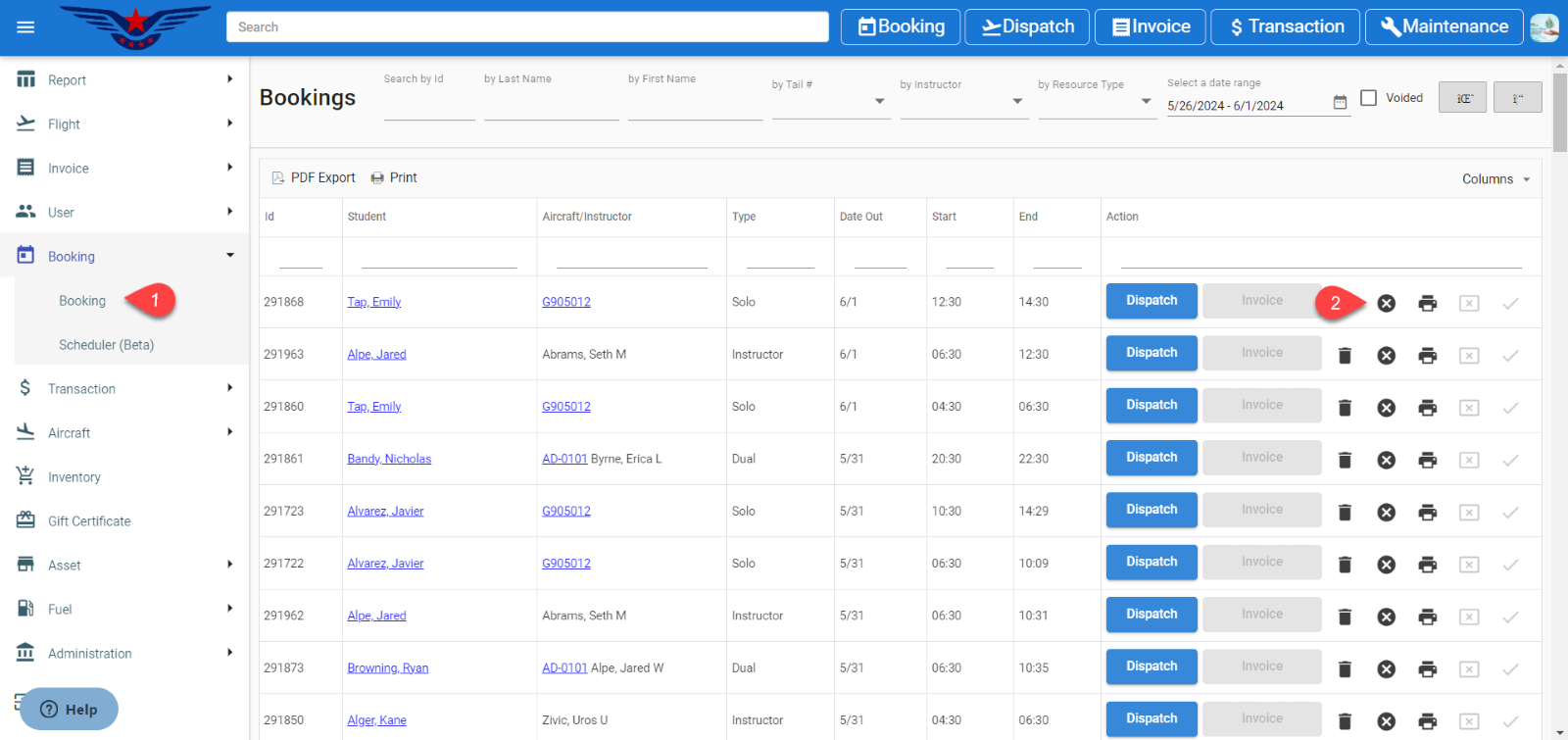Click the trash icon for booking 291963

point(1345,356)
